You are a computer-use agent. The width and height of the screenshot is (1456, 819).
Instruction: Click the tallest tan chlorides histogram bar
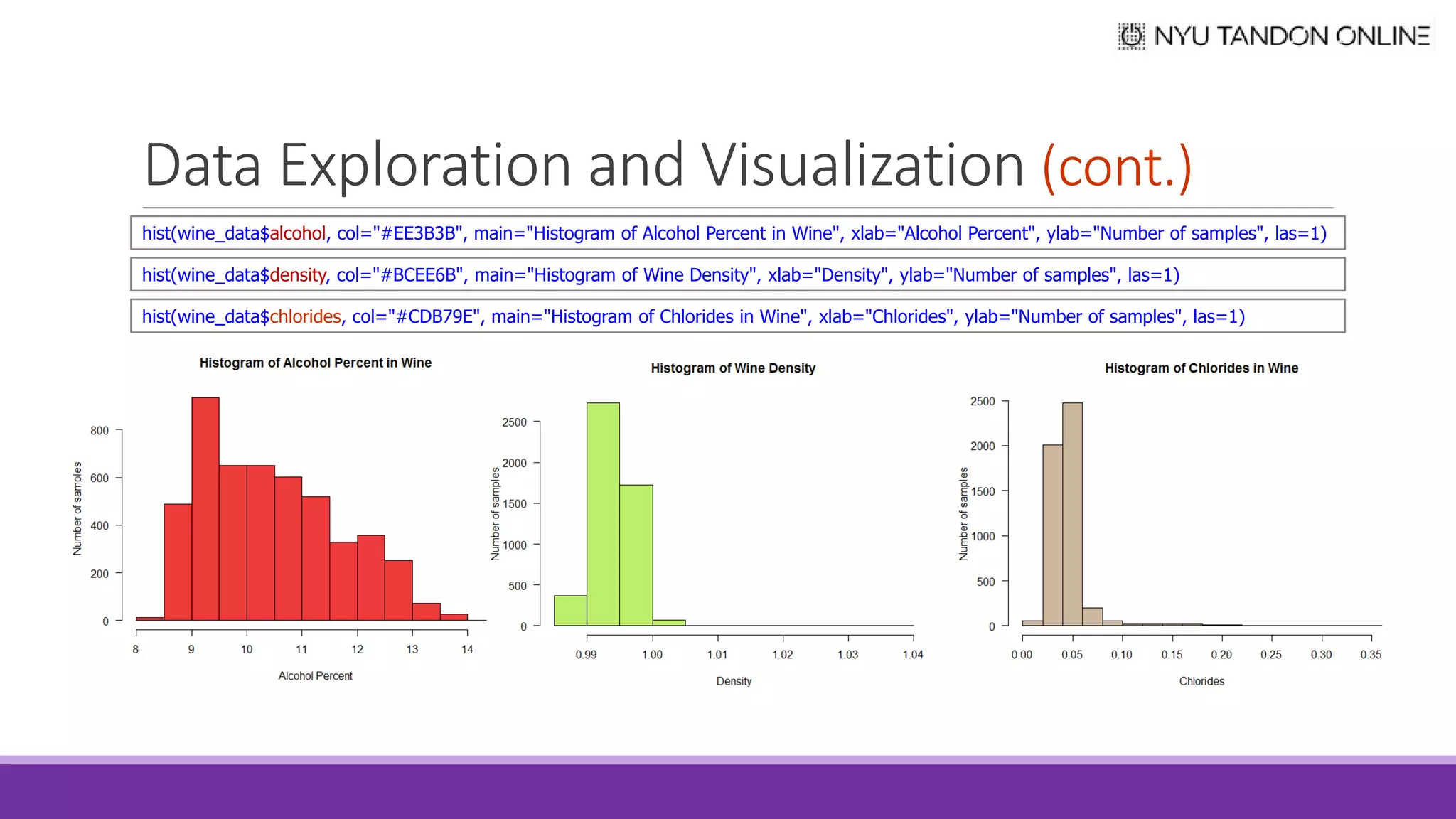[x=1072, y=513]
